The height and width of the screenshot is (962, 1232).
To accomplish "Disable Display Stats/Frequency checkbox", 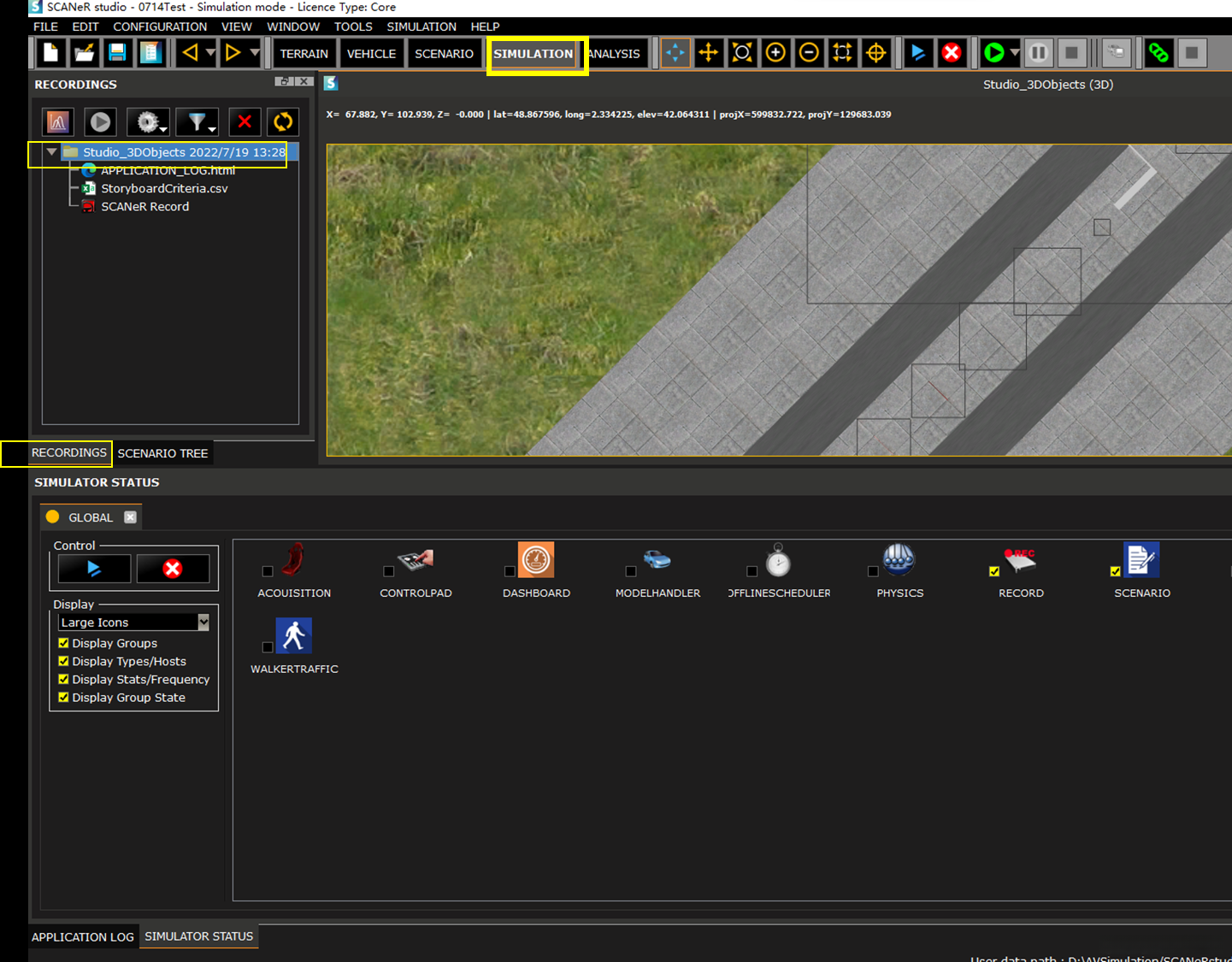I will (x=63, y=679).
